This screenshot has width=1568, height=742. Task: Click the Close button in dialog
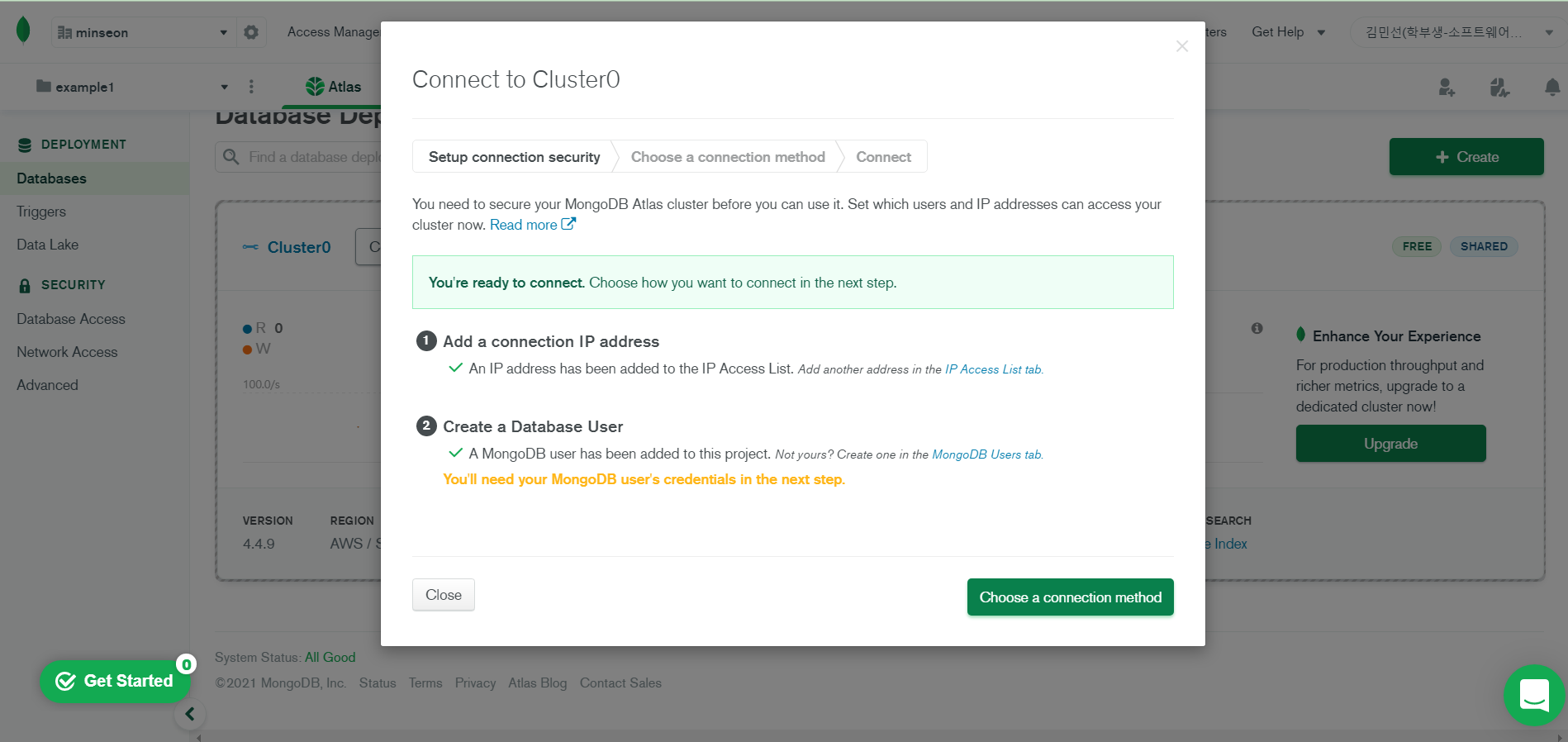tap(444, 595)
